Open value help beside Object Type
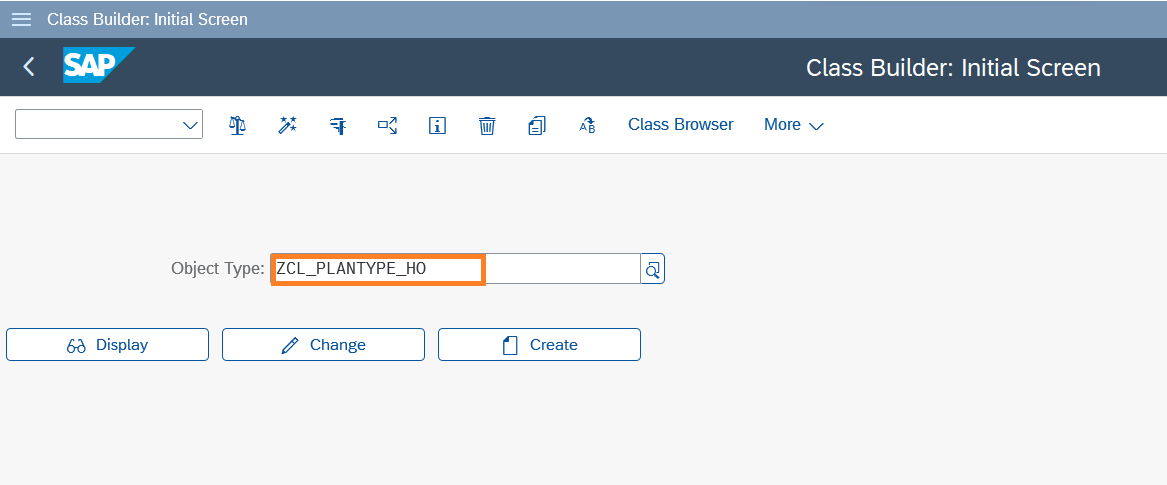The image size is (1167, 485). [653, 269]
